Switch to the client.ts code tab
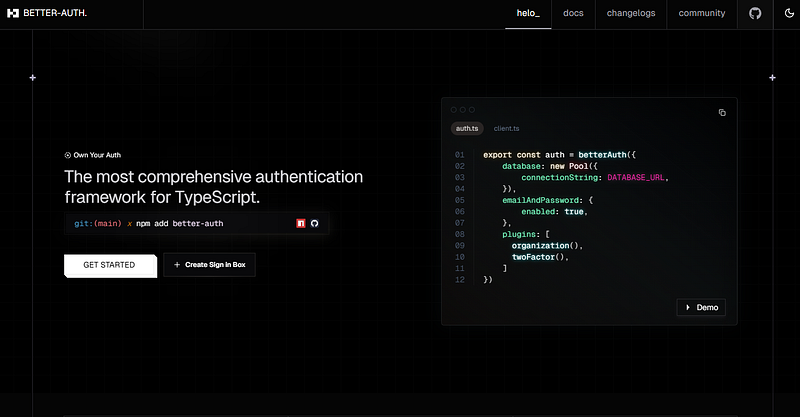This screenshot has height=417, width=800. click(506, 129)
